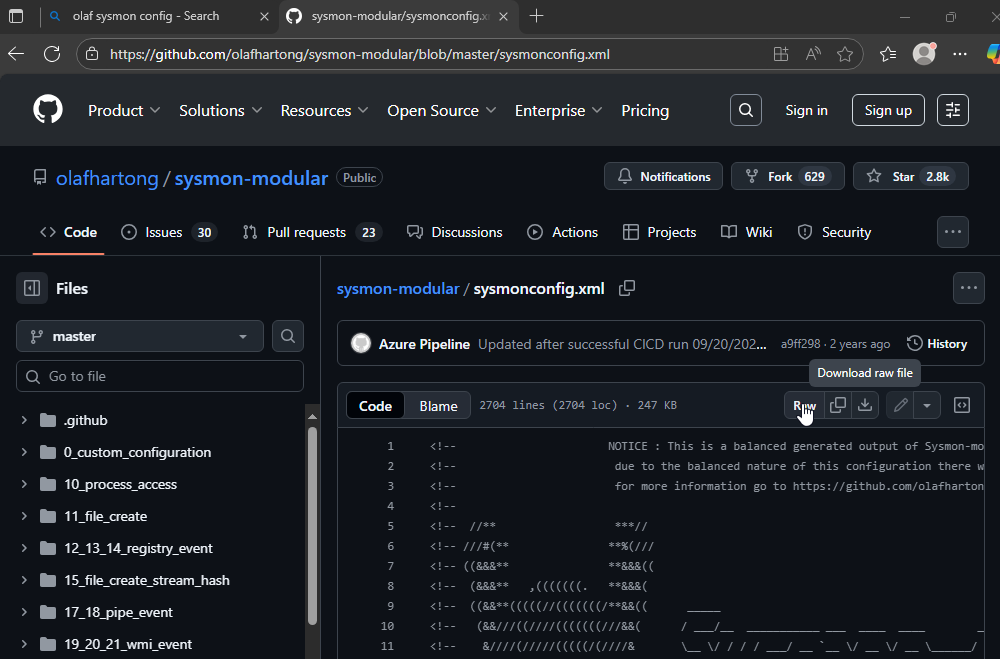Open the tab actions menu icon

16,16
